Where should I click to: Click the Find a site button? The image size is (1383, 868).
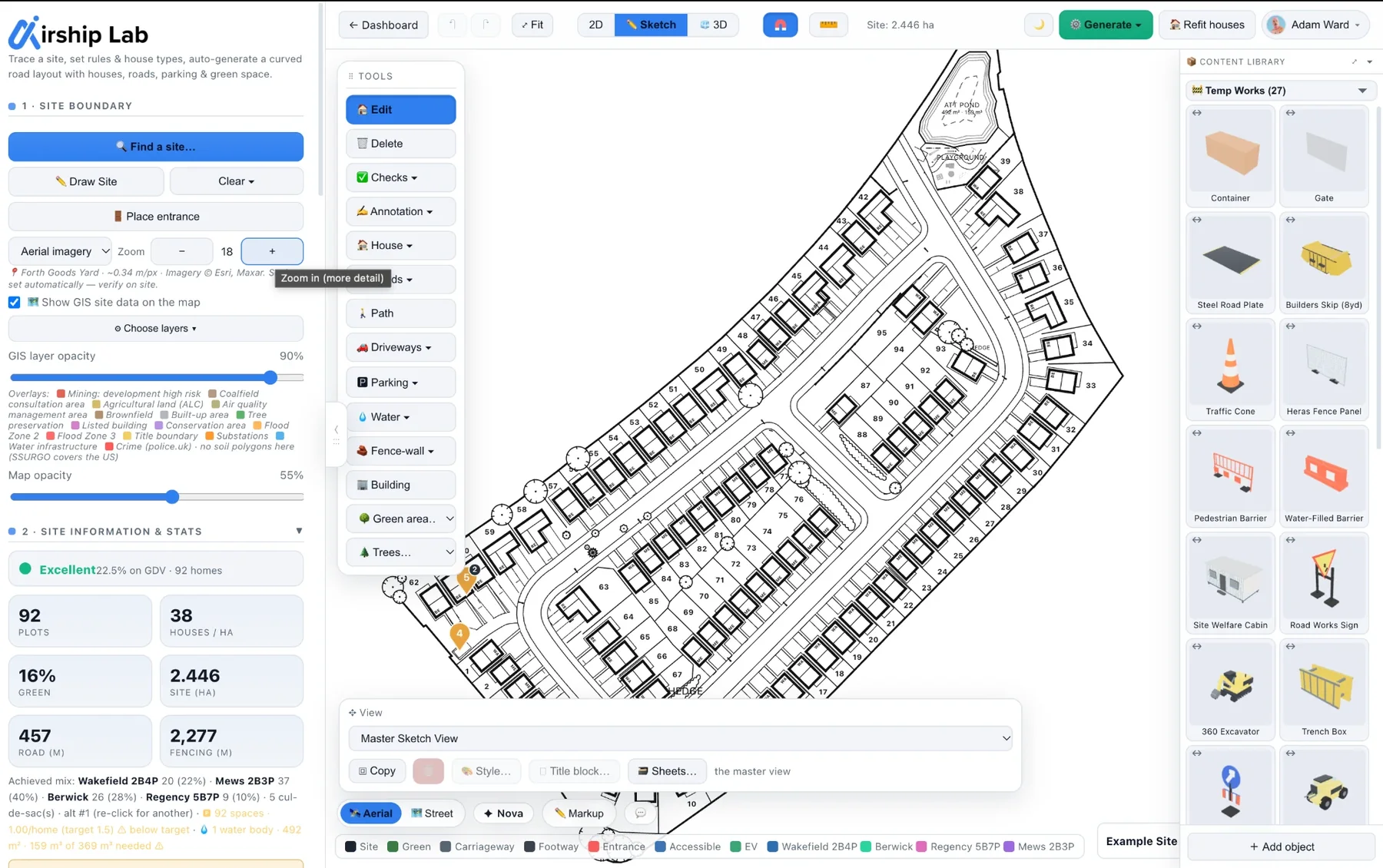[156, 147]
